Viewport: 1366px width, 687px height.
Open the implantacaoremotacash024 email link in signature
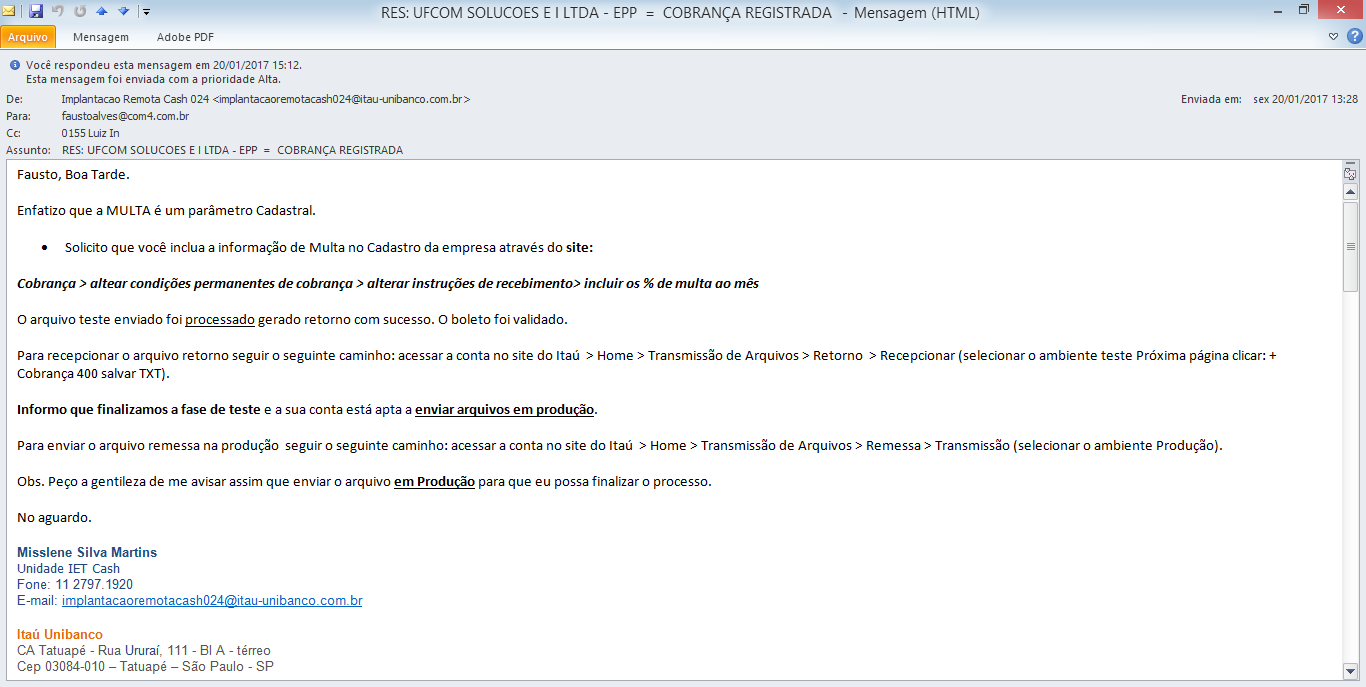coord(212,601)
